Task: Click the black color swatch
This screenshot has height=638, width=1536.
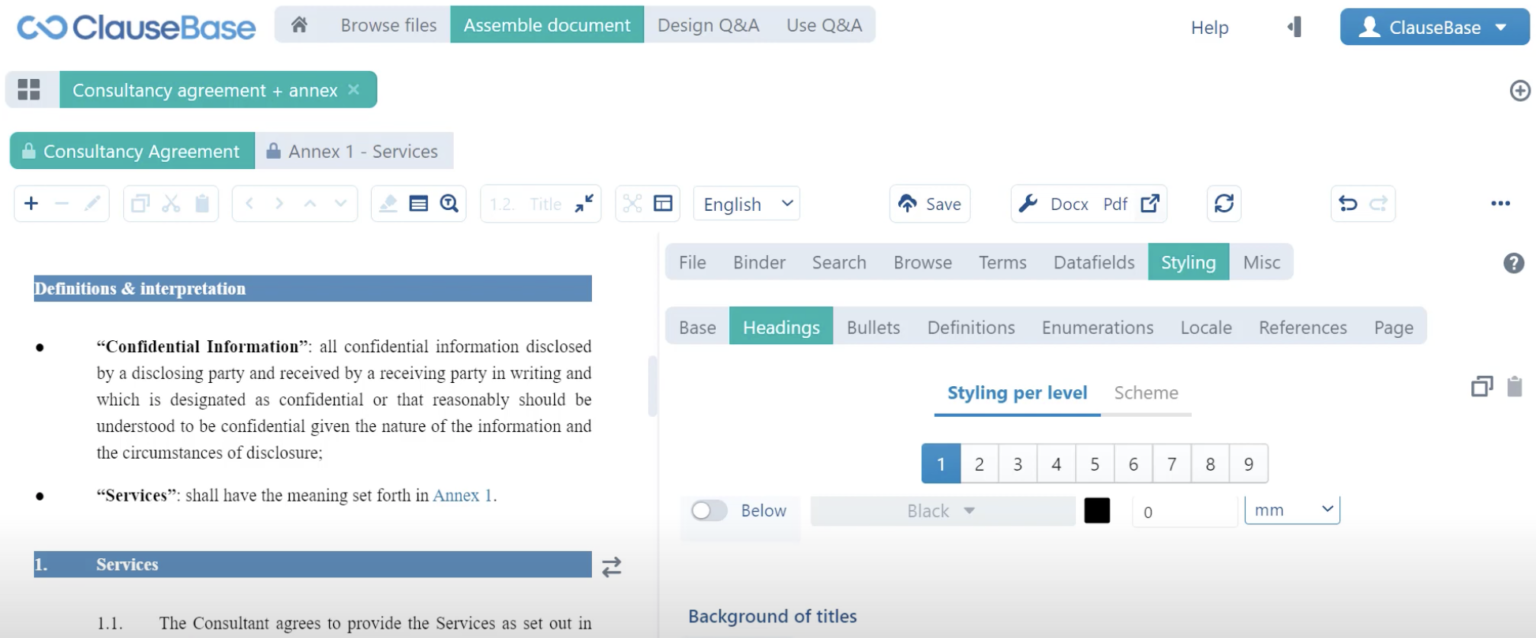Action: pos(1097,511)
